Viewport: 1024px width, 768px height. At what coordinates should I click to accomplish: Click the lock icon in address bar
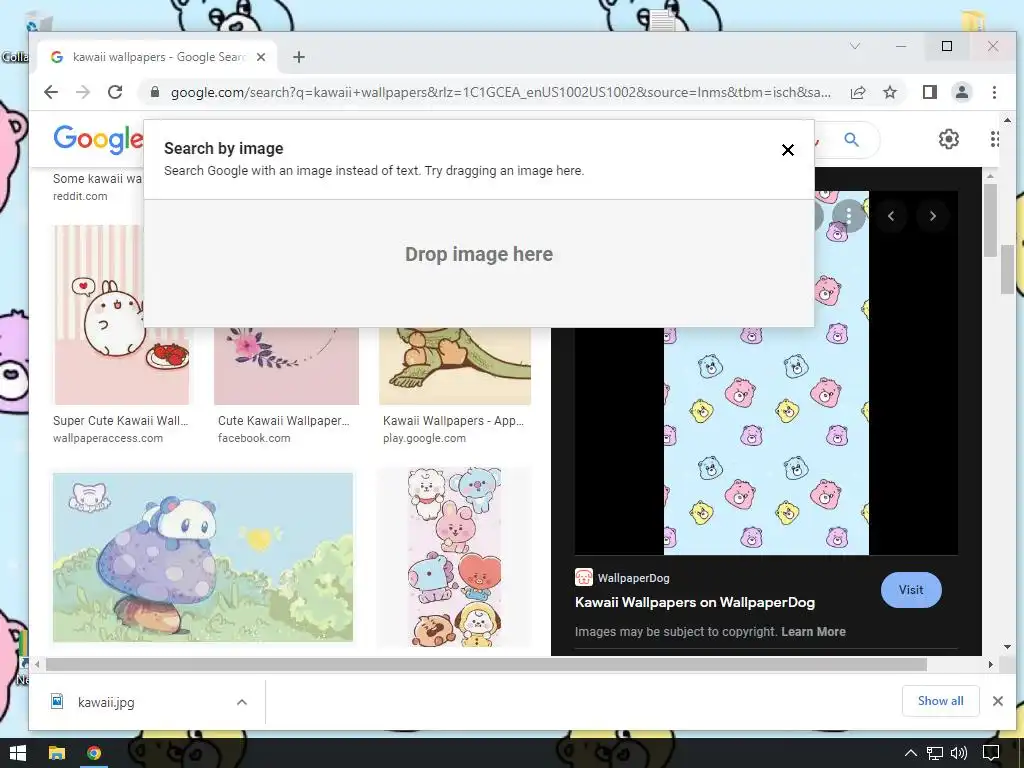click(155, 92)
